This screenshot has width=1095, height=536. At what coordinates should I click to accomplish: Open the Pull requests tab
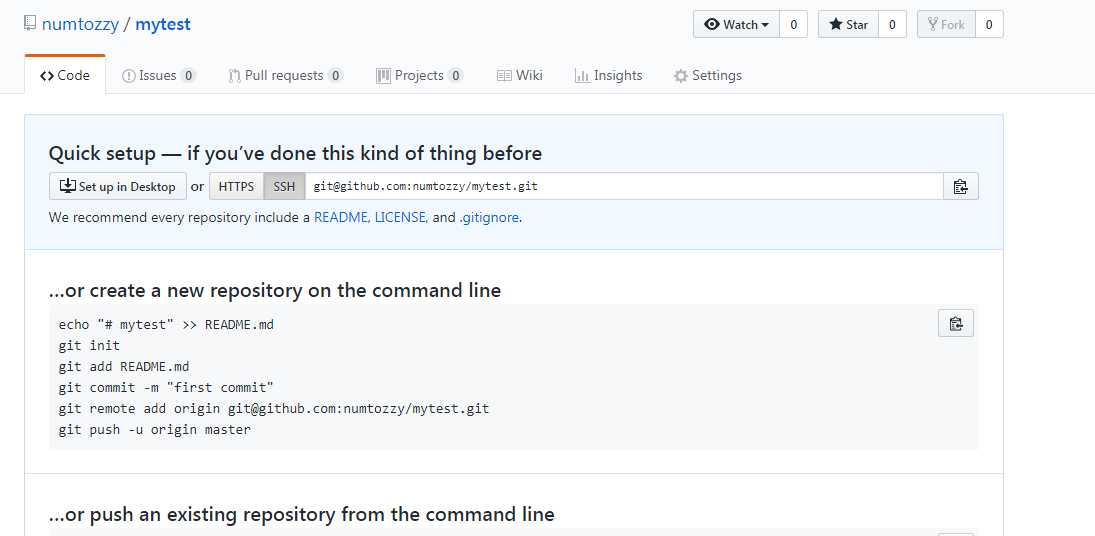click(x=286, y=75)
